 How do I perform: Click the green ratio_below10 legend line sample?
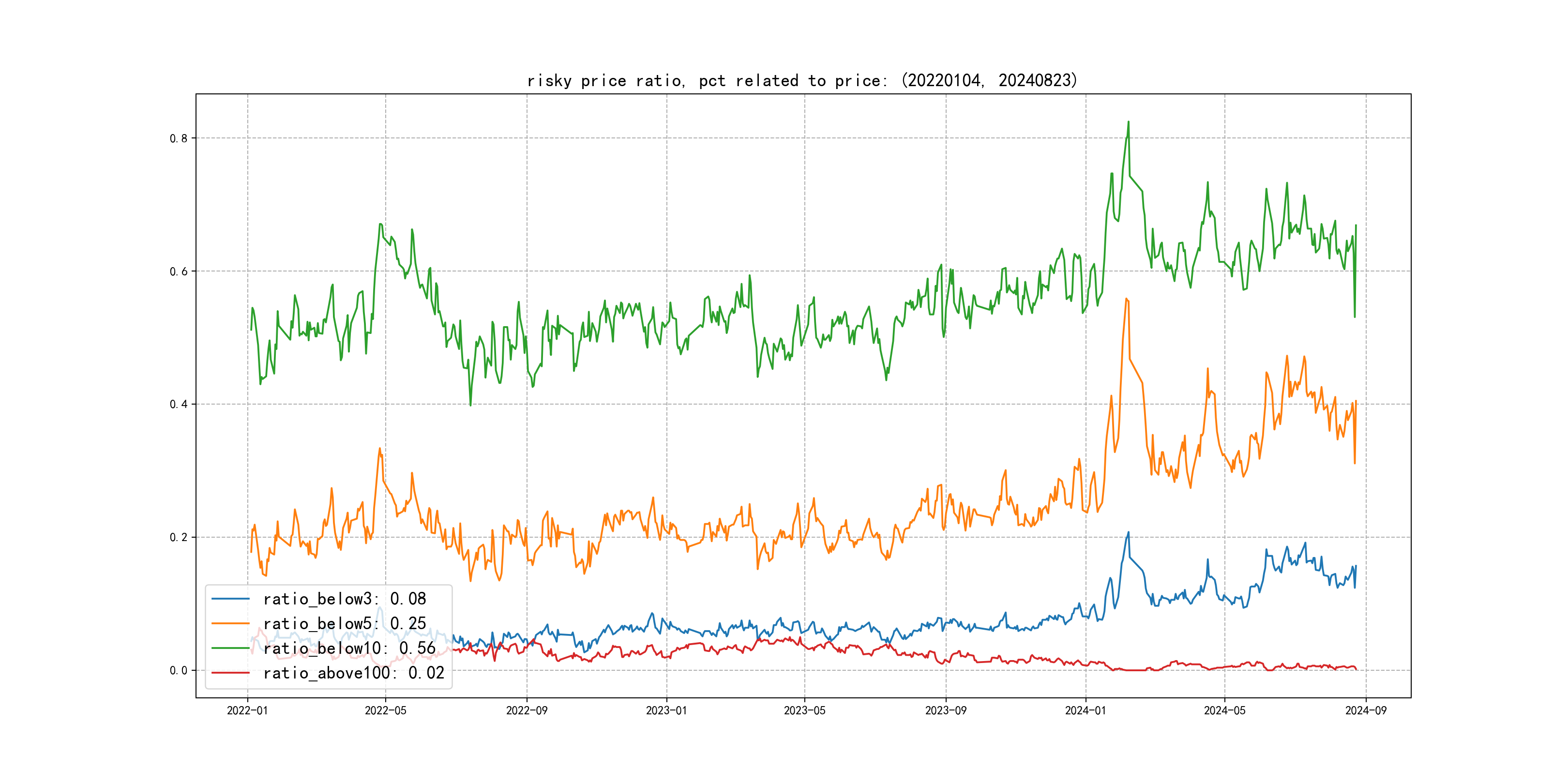coord(230,648)
